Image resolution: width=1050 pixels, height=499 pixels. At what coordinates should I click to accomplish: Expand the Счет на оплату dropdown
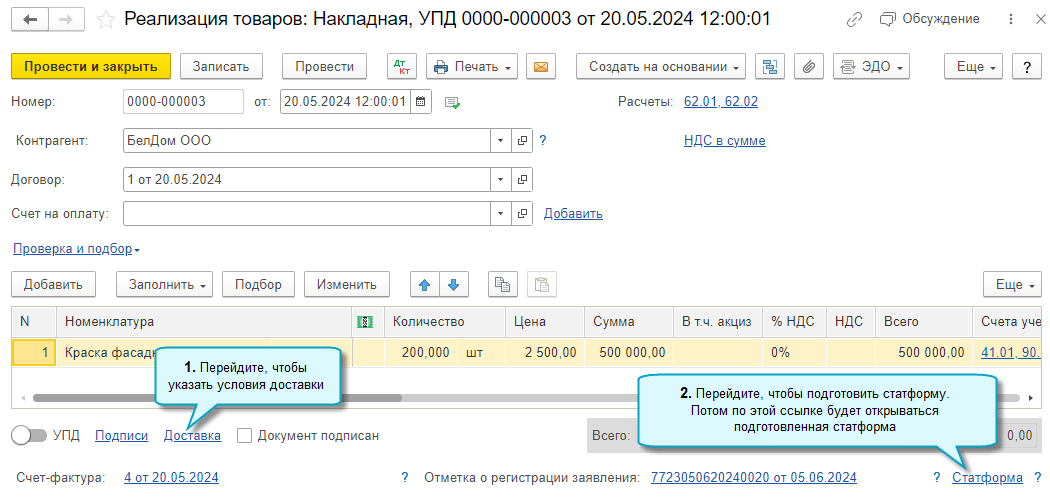501,214
